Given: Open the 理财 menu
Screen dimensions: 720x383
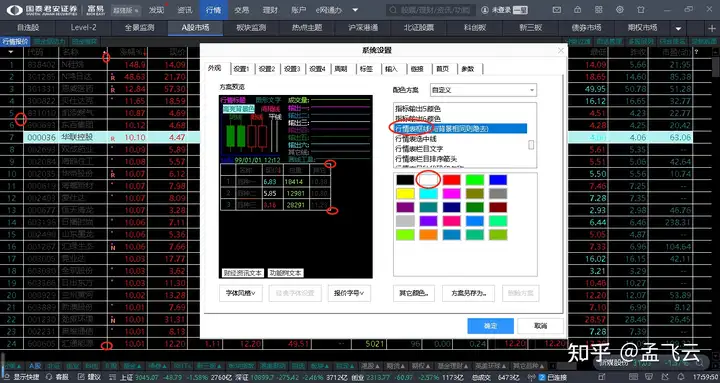Looking at the screenshot, I should click(x=270, y=10).
